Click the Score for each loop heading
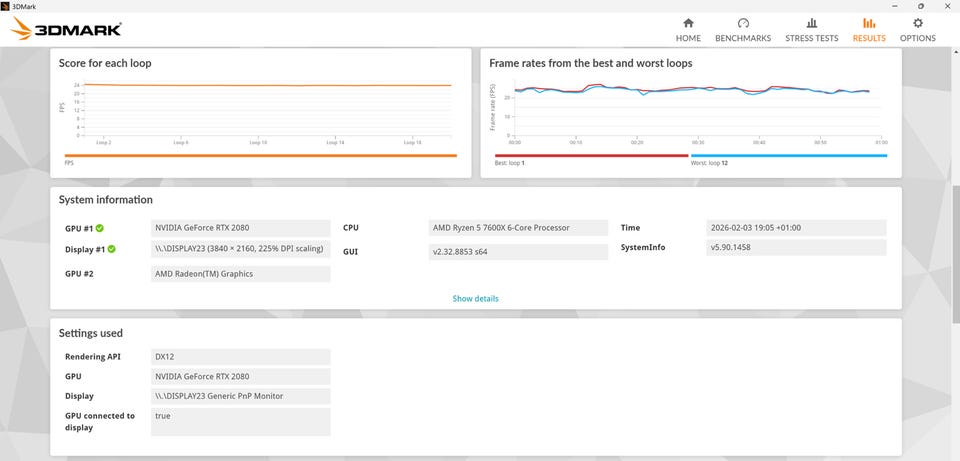The image size is (960, 461). 105,63
